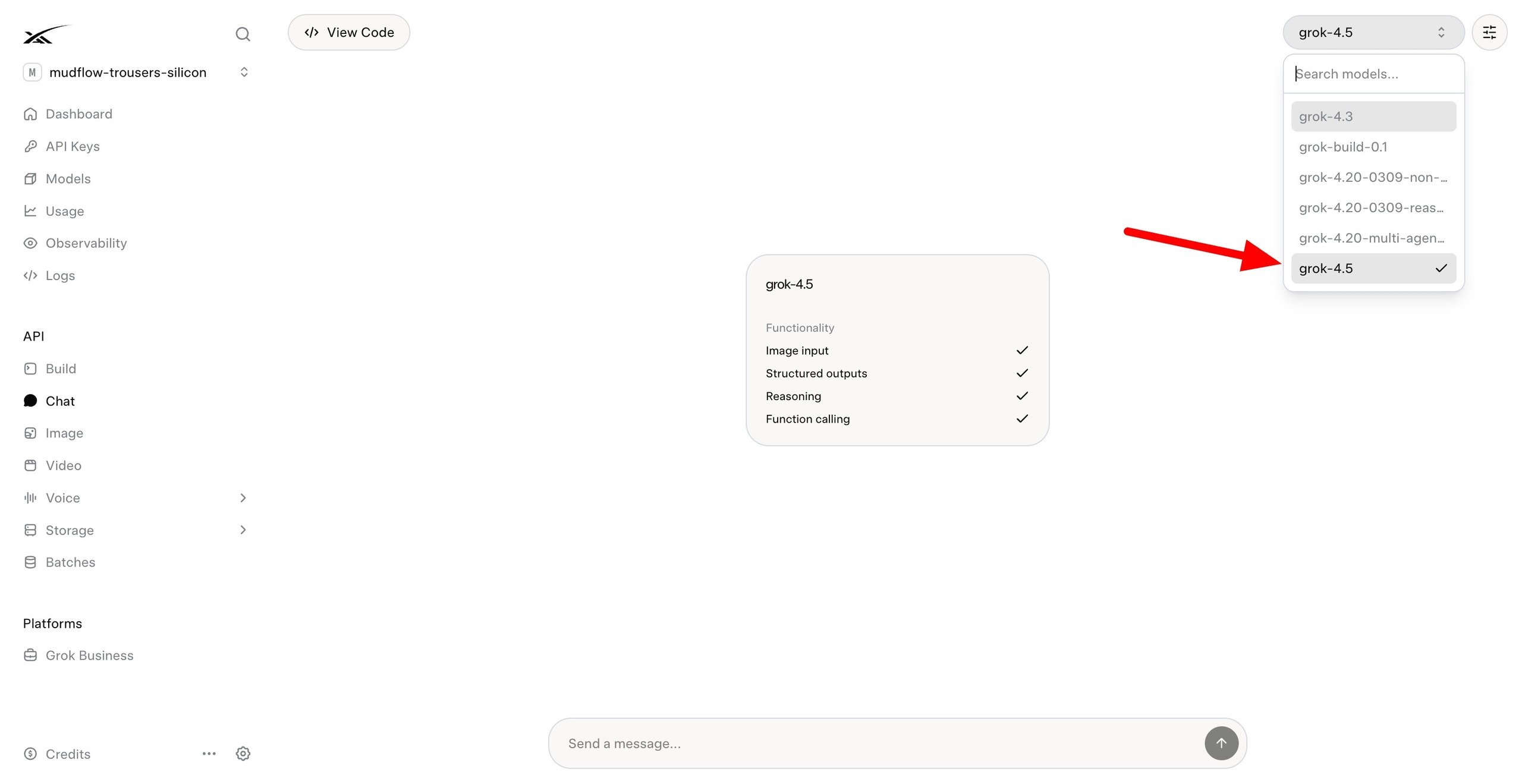Click the xAI logo at top left
Screen dimensions: 1522x784
46,34
